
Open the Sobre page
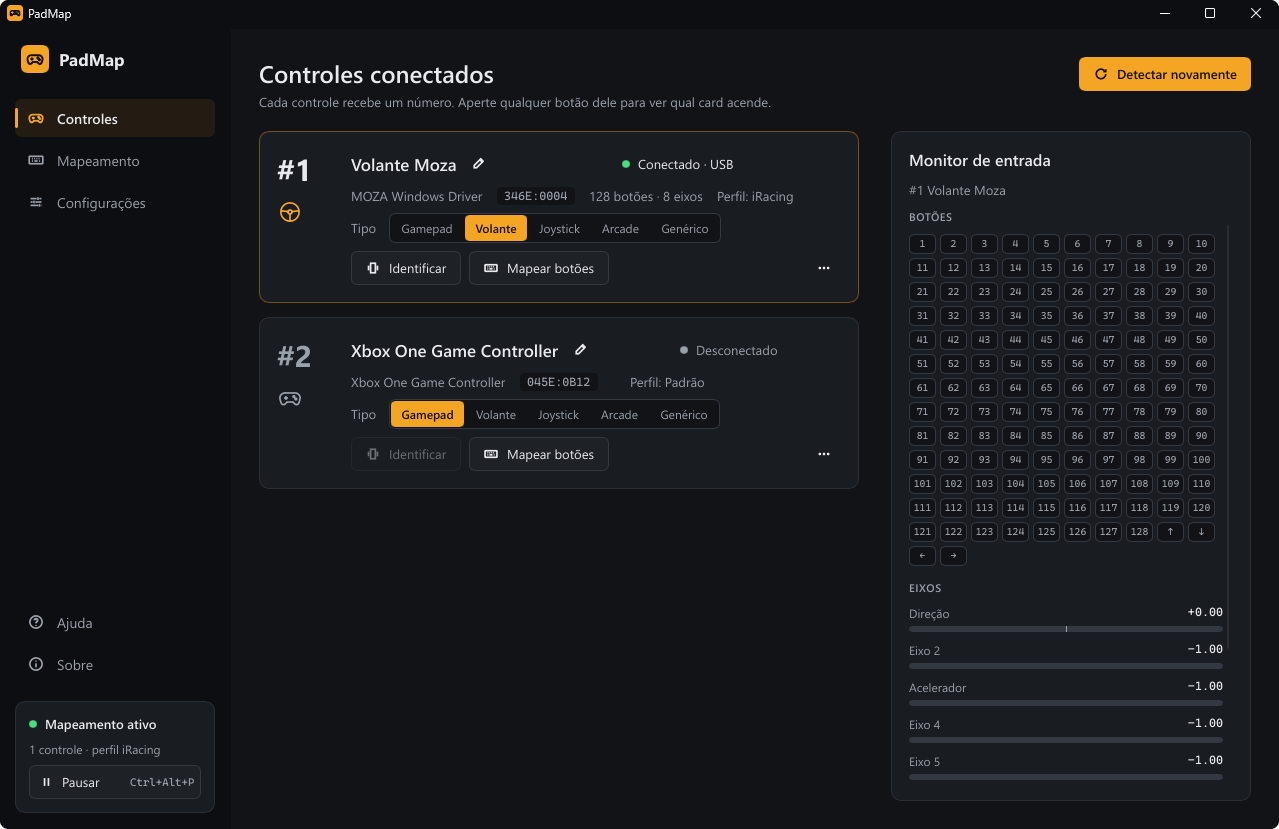click(115, 664)
